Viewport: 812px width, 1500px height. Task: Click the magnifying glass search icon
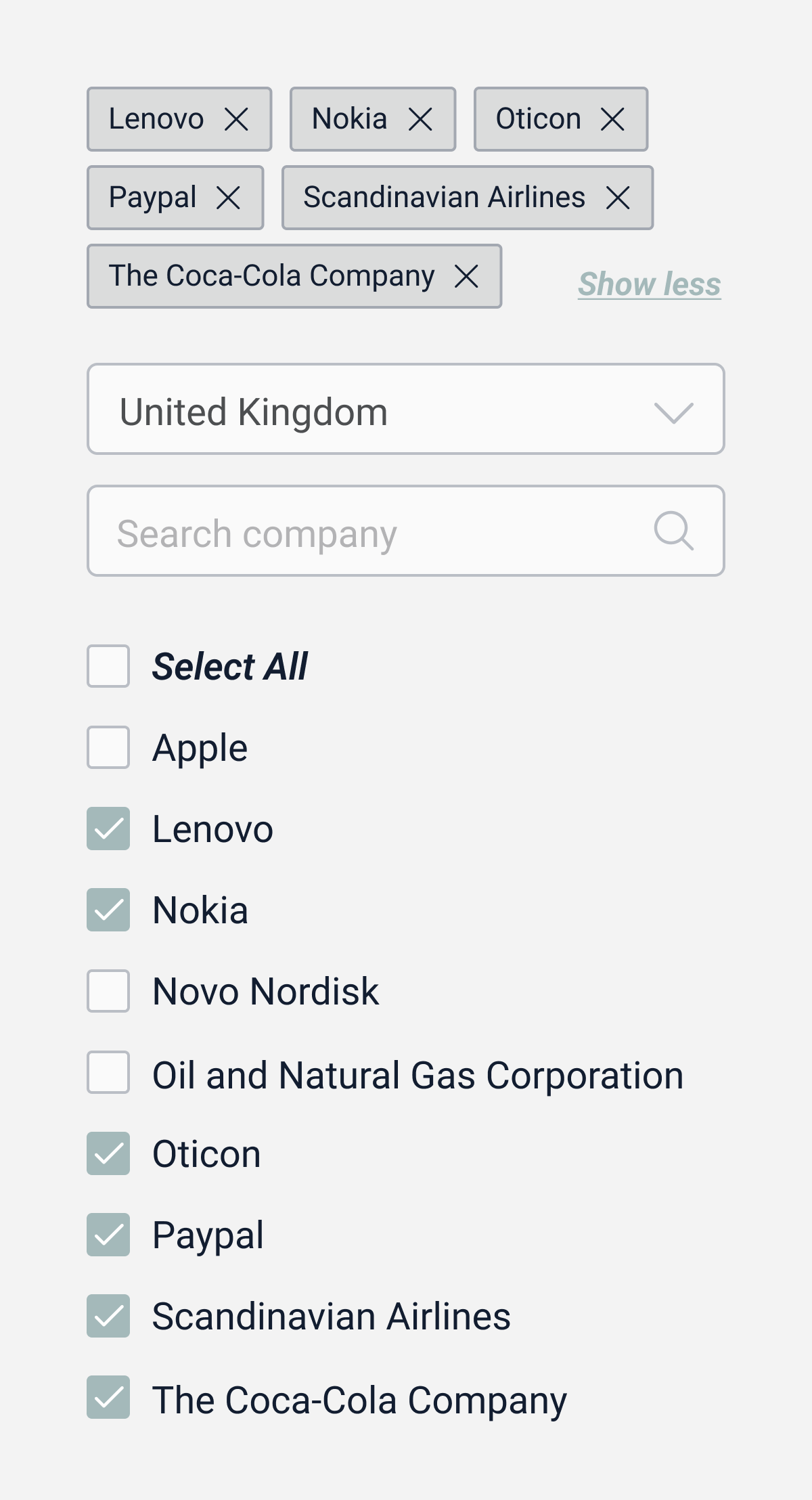click(x=674, y=531)
